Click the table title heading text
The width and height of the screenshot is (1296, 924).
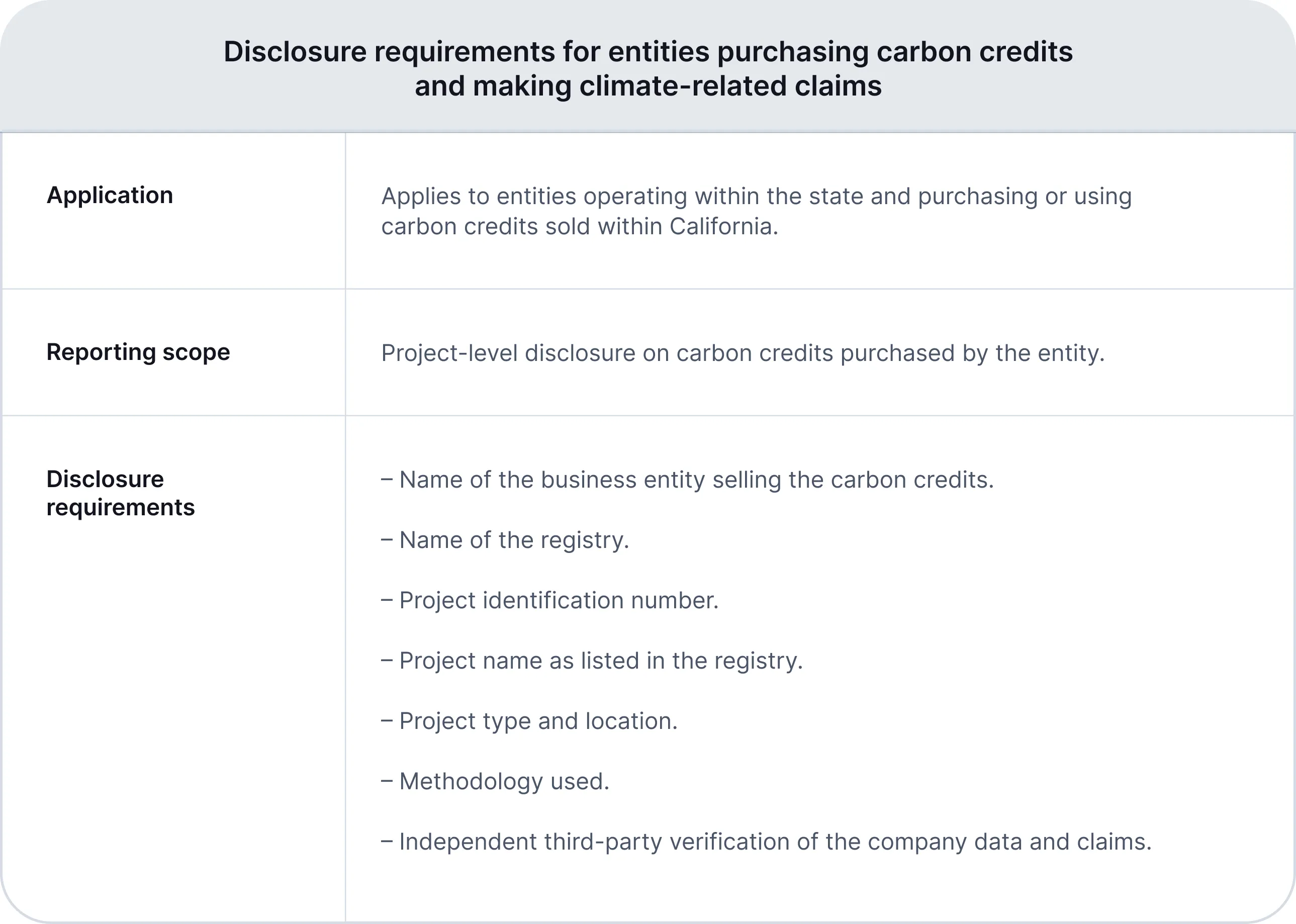pos(648,68)
